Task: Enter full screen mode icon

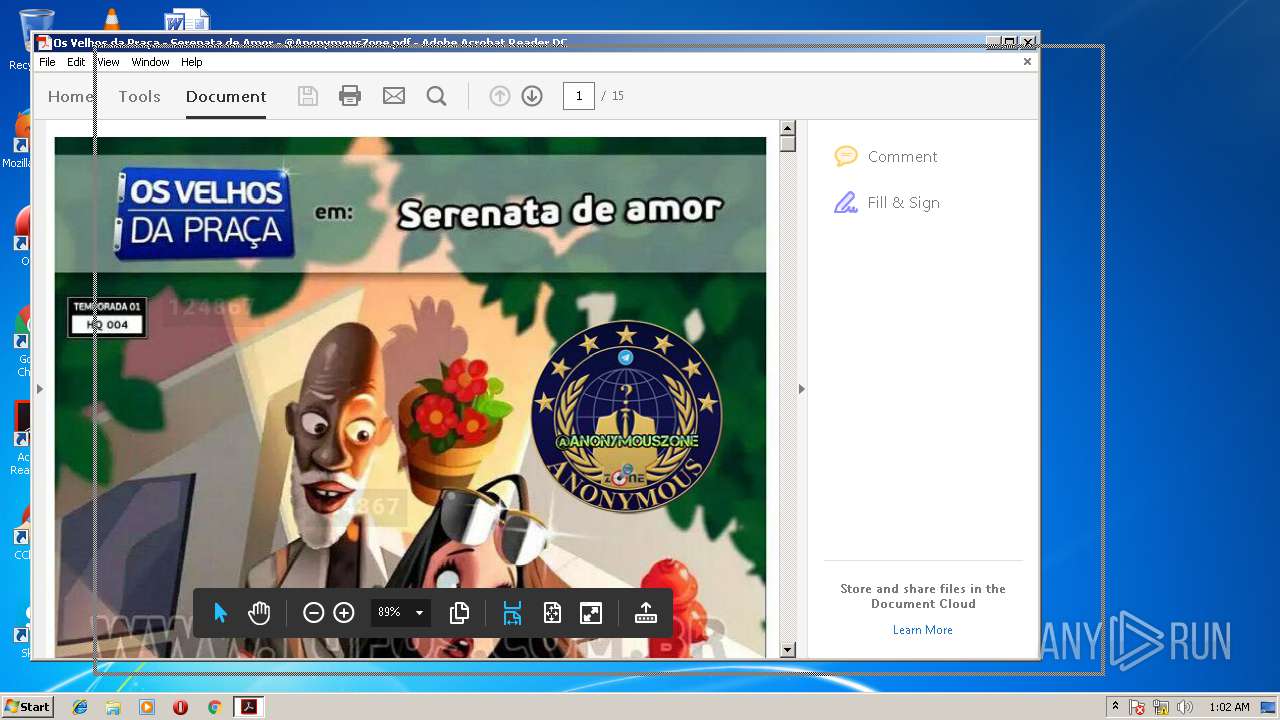Action: click(x=591, y=613)
